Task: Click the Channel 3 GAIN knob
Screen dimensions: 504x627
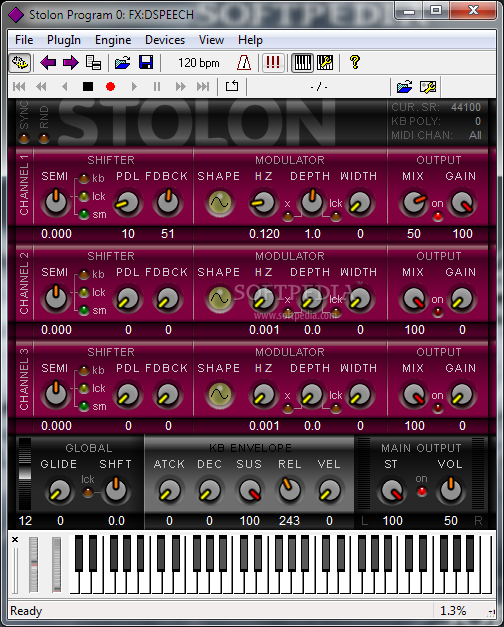Action: click(462, 394)
